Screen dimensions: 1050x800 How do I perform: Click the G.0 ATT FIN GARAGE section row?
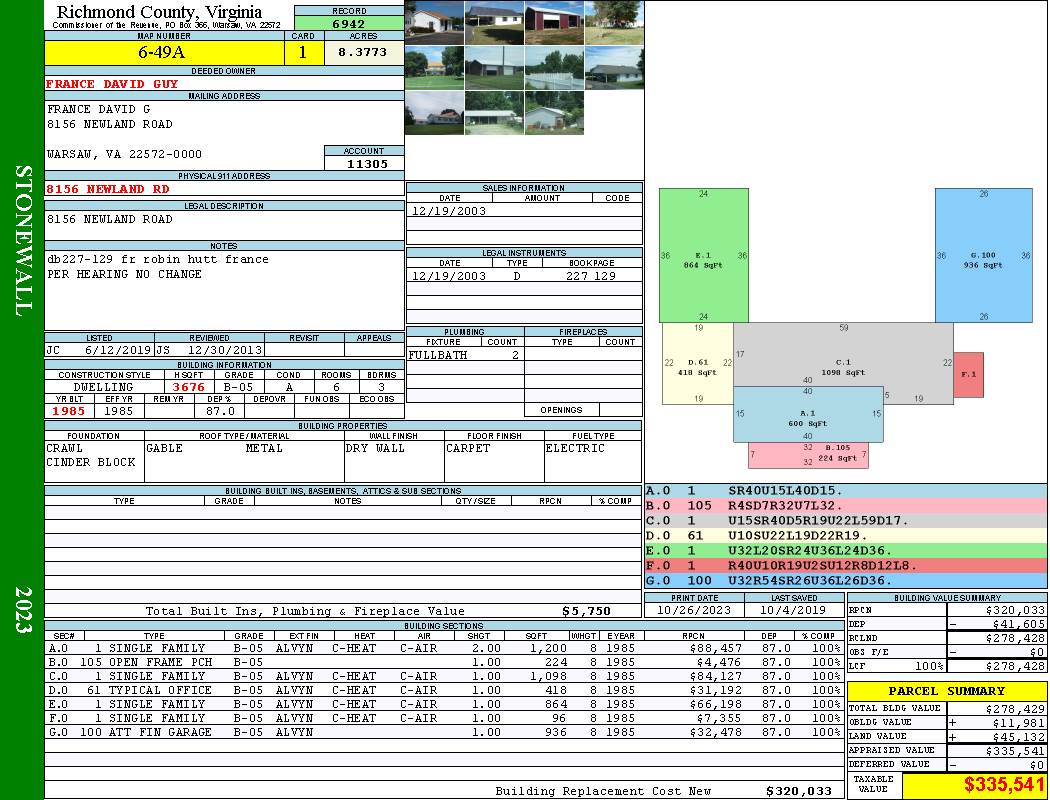coord(444,732)
